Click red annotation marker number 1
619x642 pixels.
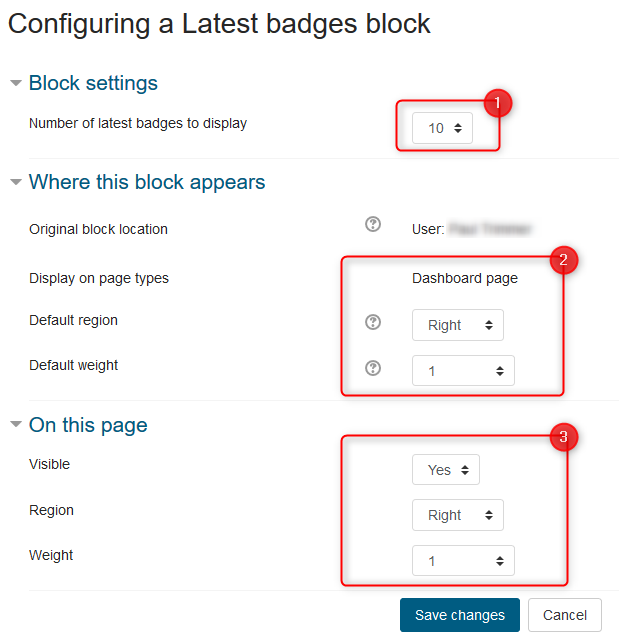click(498, 103)
